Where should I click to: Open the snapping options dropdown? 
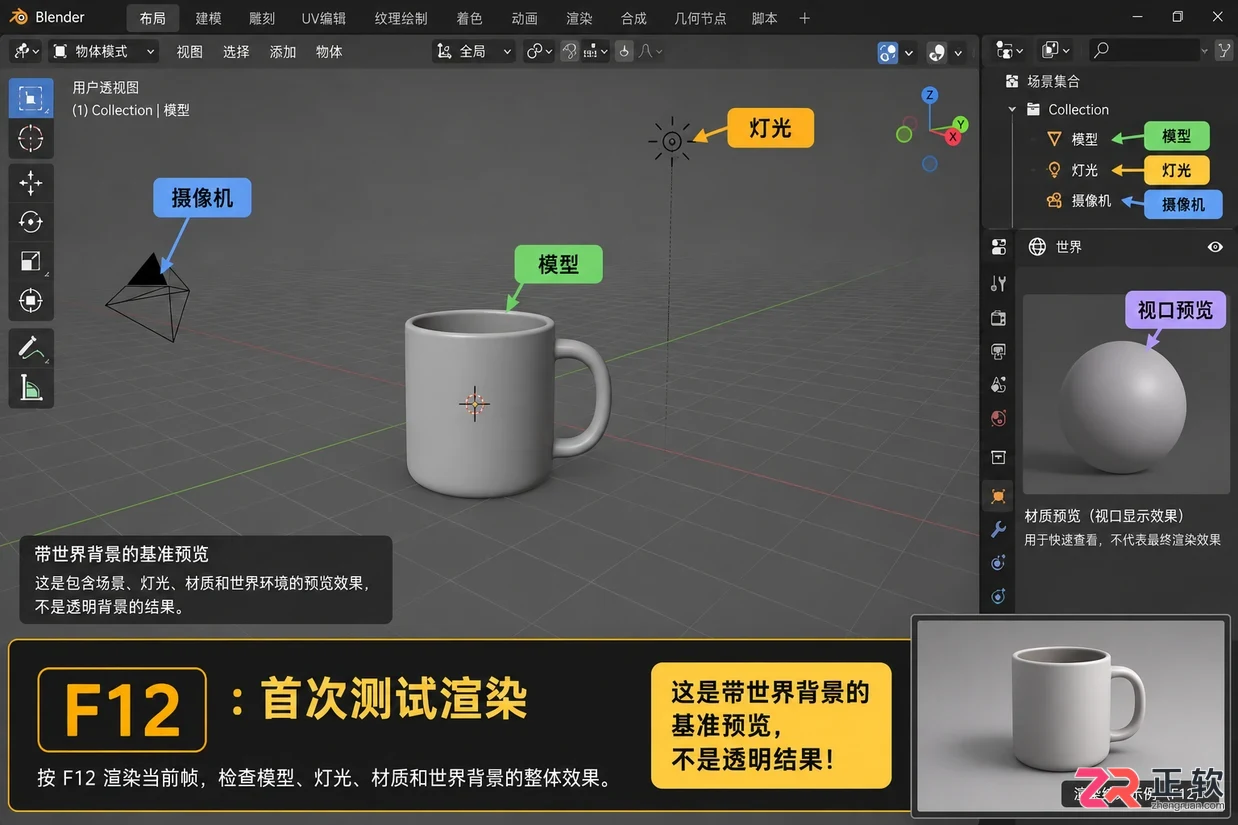pos(595,51)
